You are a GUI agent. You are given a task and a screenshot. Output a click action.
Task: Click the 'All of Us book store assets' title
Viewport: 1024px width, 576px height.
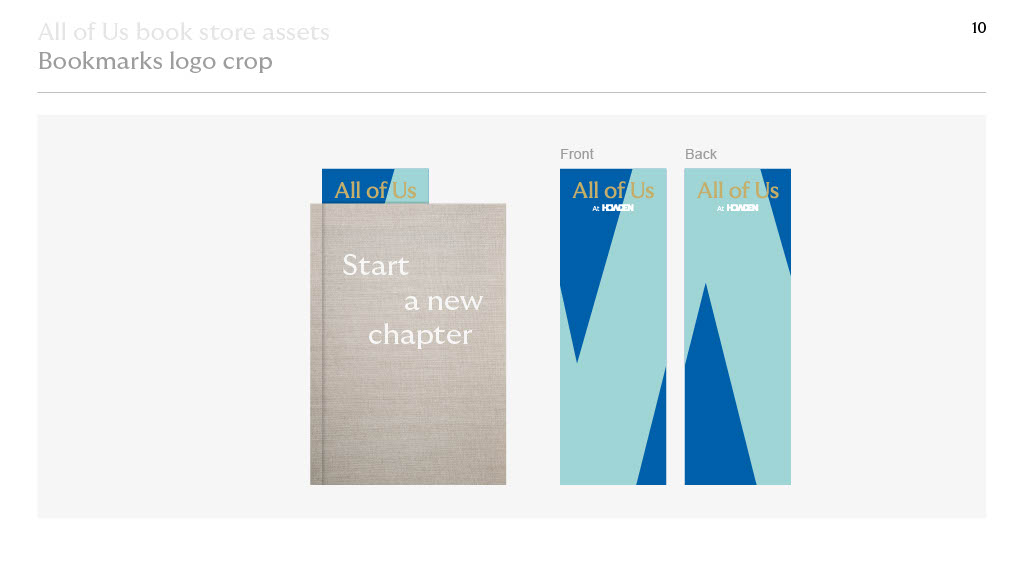tap(184, 32)
